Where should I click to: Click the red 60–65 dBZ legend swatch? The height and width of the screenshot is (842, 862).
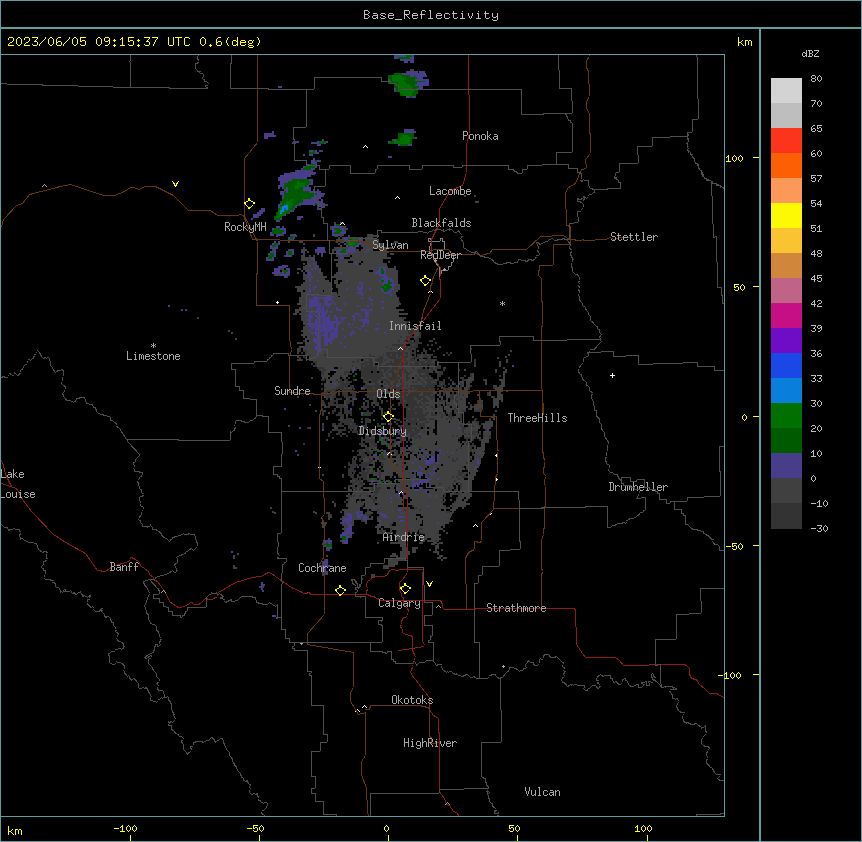point(786,141)
